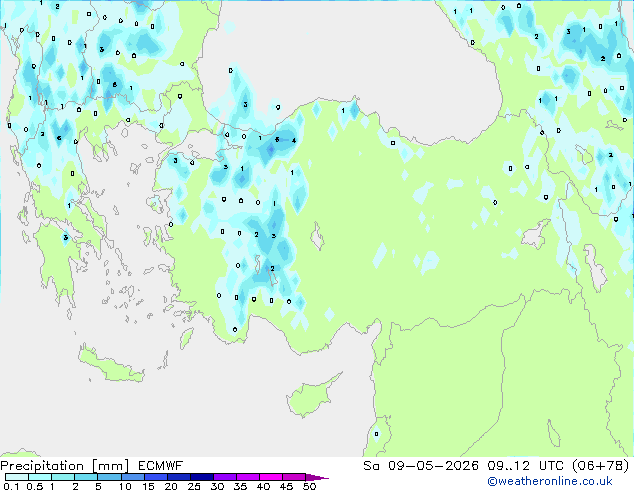
Task: Click the legend scale value '10'
Action: coord(125,486)
